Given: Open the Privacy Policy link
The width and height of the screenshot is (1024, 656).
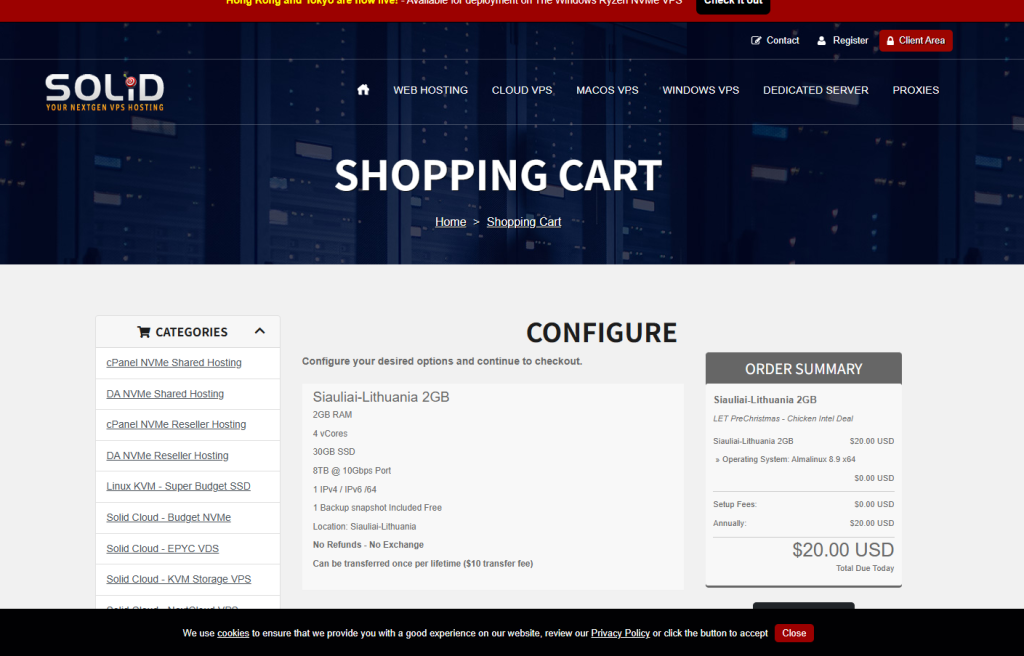Looking at the screenshot, I should [620, 633].
